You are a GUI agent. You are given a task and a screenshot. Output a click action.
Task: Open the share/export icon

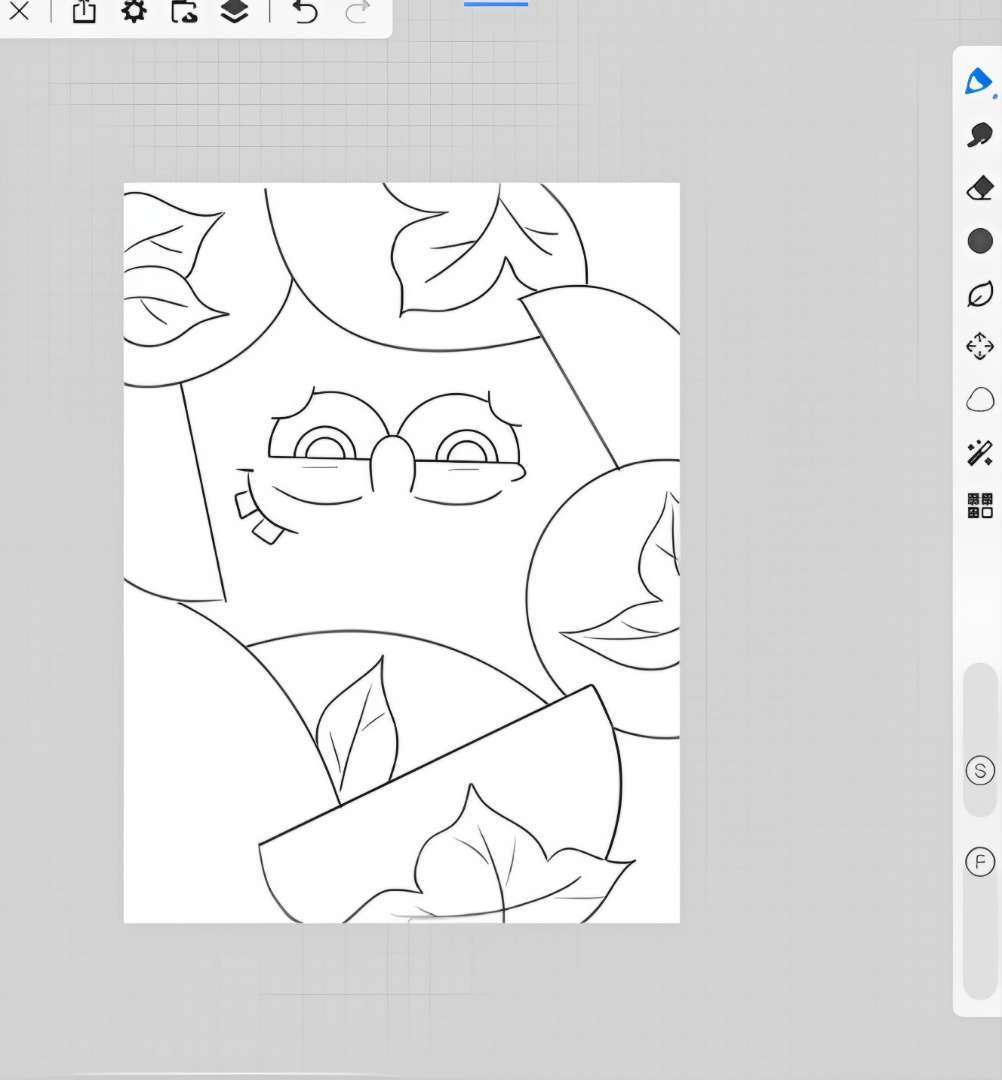[84, 11]
